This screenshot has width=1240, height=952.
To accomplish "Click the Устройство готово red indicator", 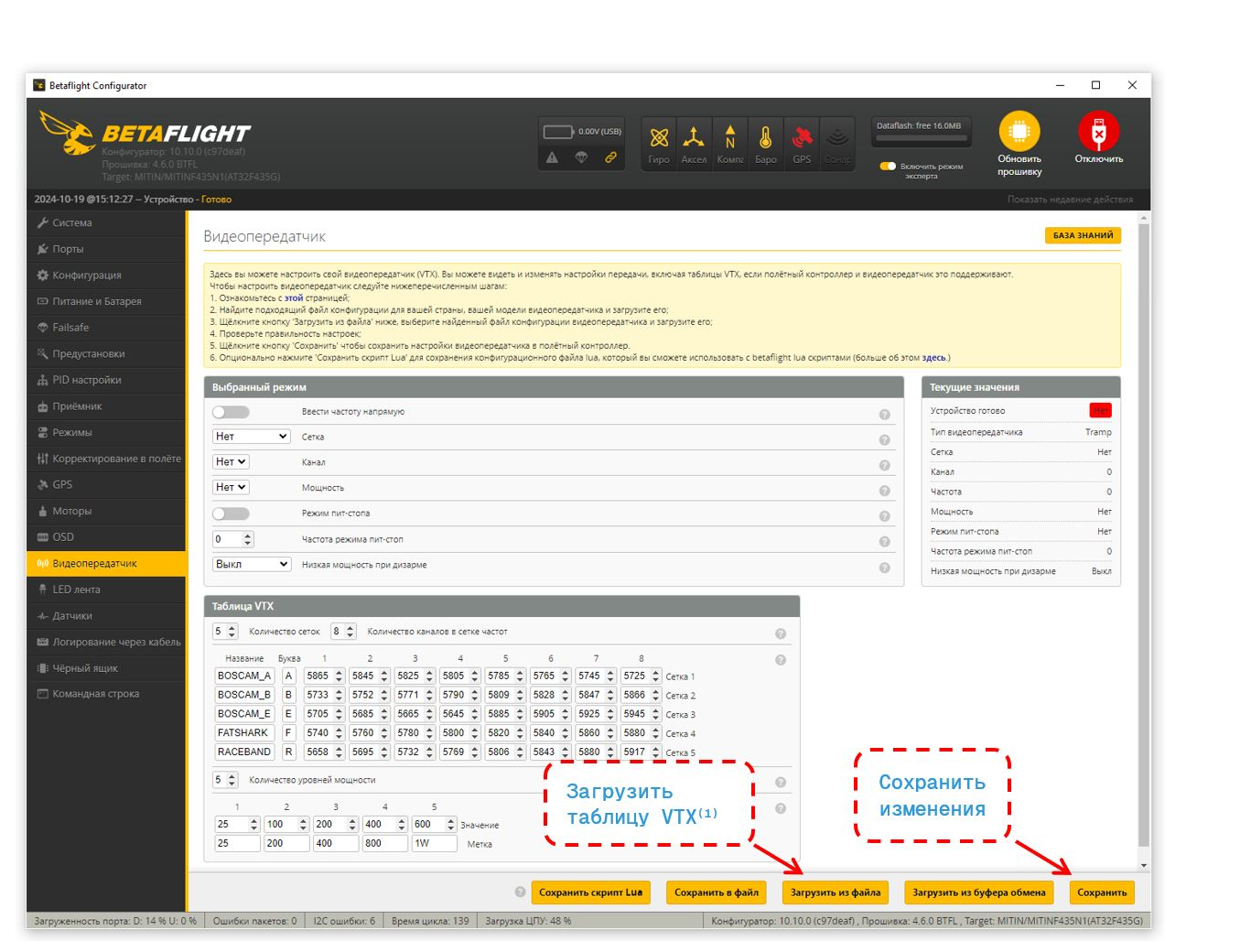I will (1100, 410).
